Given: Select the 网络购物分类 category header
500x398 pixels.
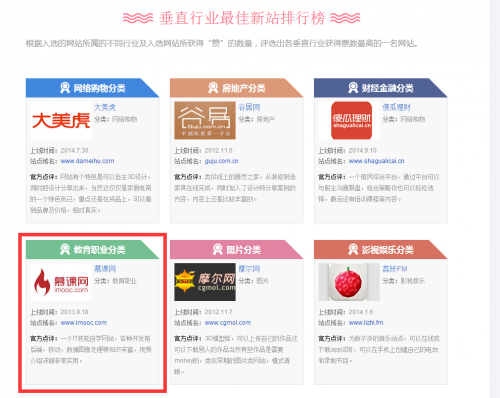Looking at the screenshot, I should point(92,88).
